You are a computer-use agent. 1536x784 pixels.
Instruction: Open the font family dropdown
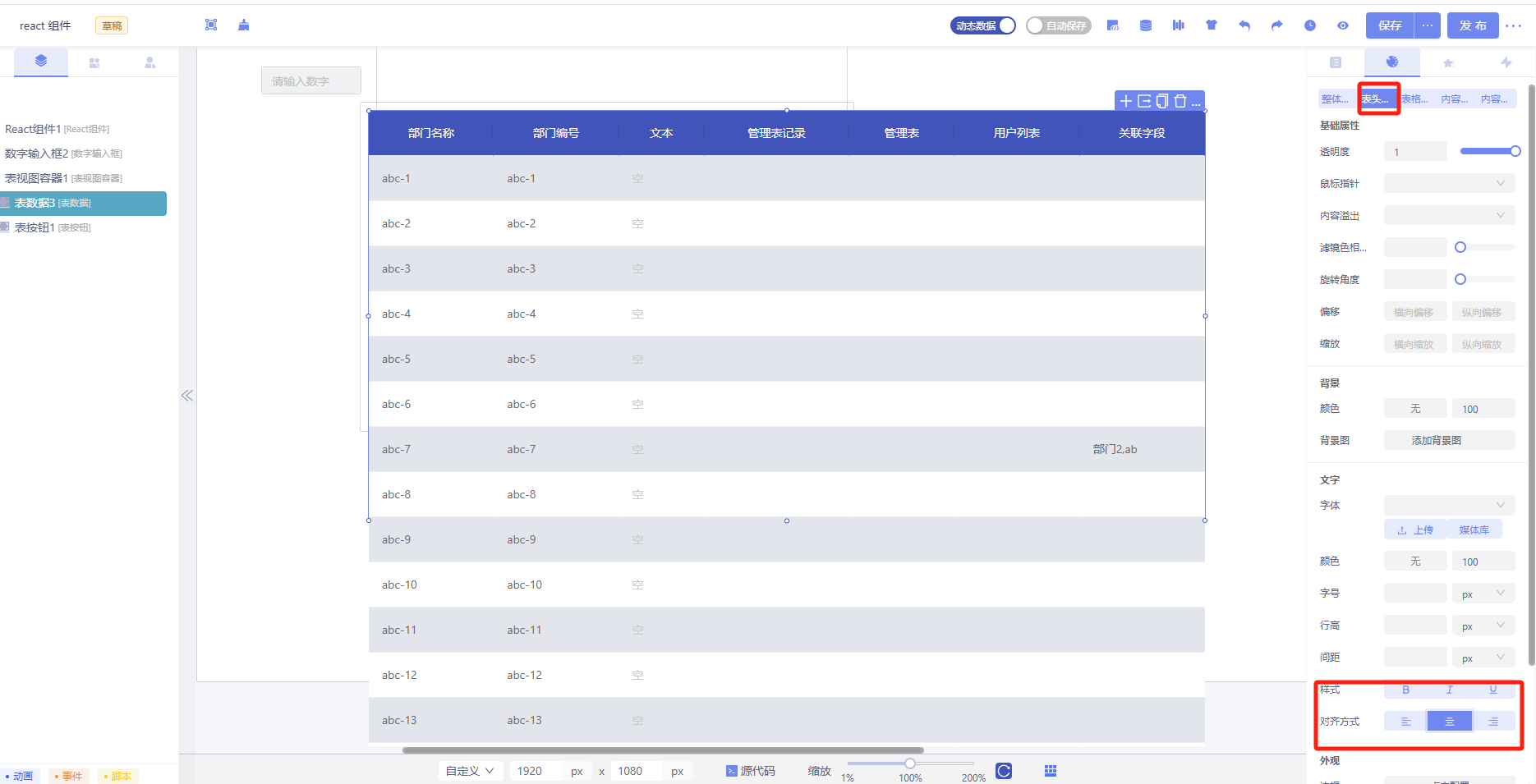(x=1450, y=505)
